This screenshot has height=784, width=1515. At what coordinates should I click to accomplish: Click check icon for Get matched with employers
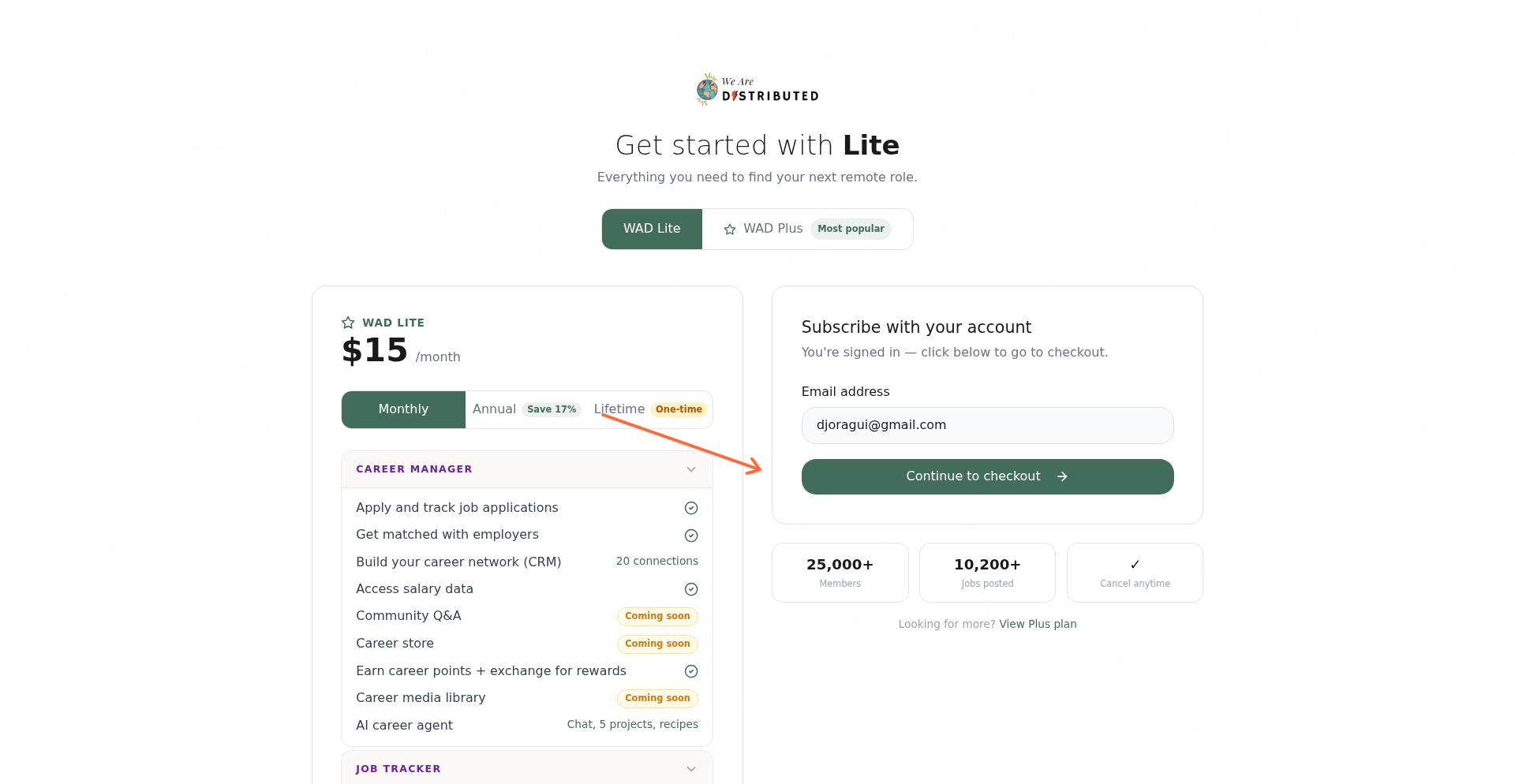point(691,536)
